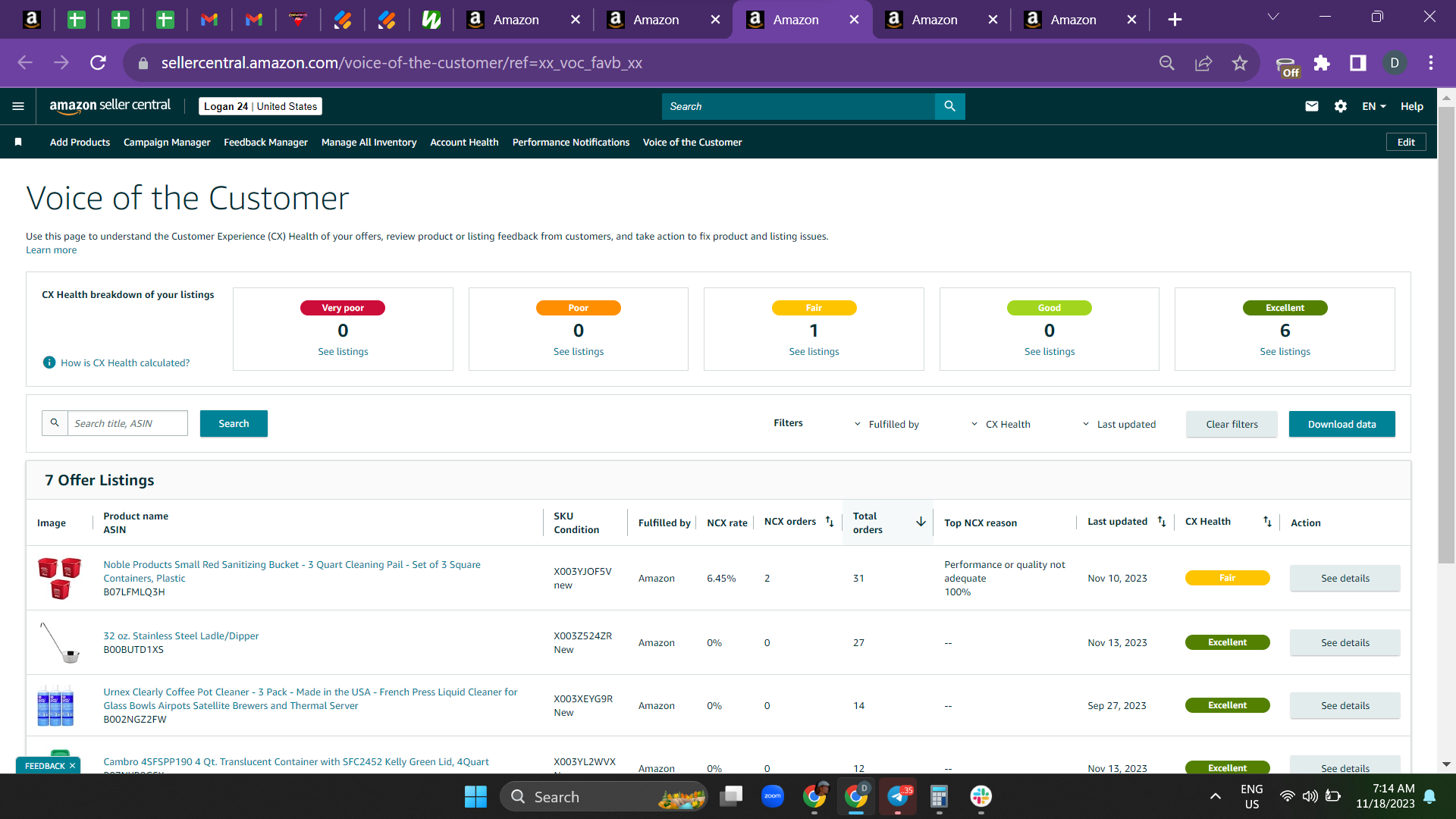
Task: Click the Windows Start button
Action: click(x=475, y=796)
